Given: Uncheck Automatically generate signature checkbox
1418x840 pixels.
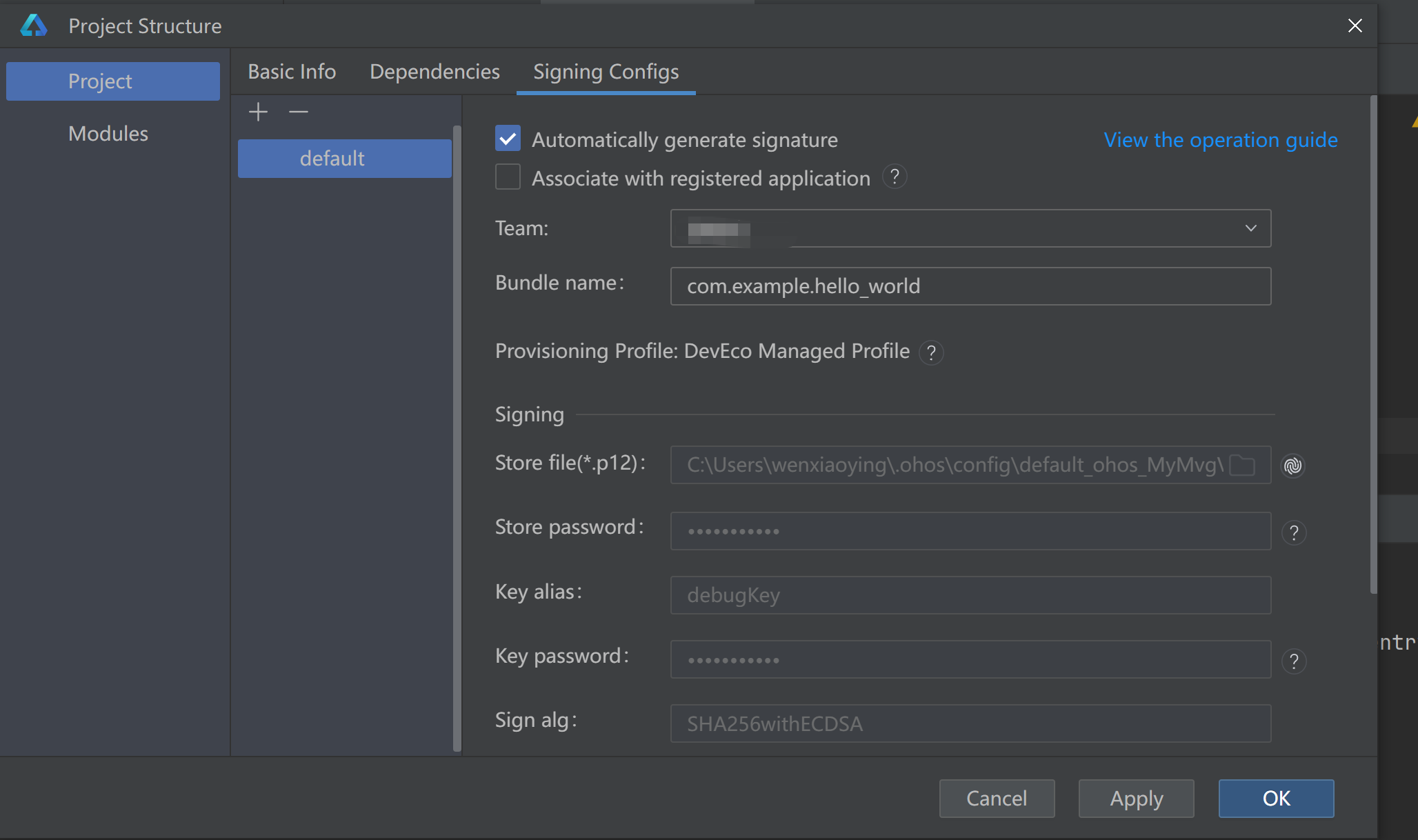Looking at the screenshot, I should tap(508, 139).
